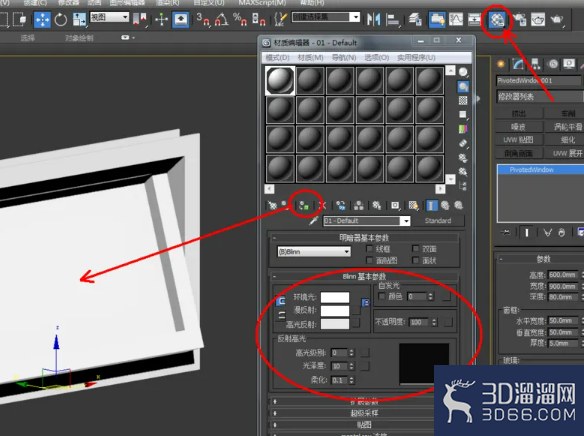Click the 噪波 modifier button

coord(518,127)
